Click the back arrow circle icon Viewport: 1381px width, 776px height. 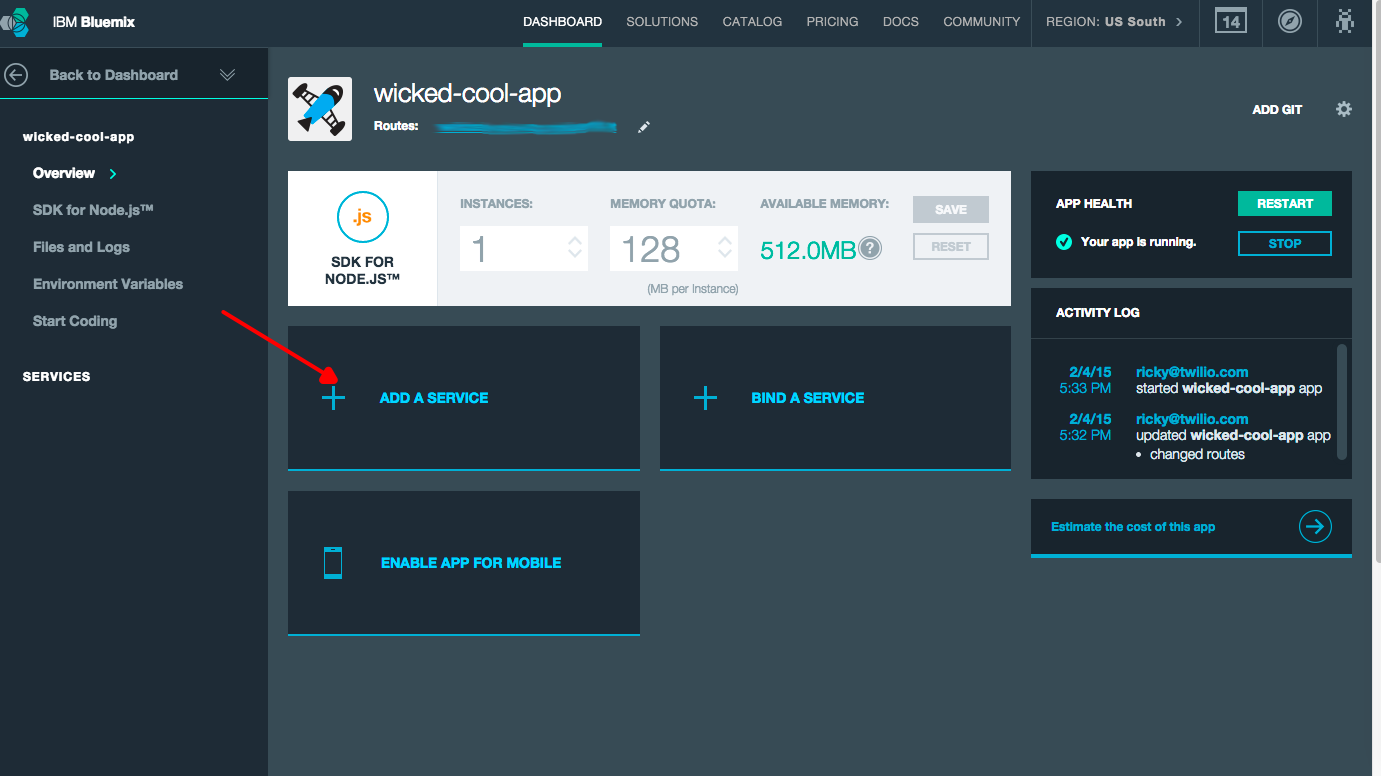tap(15, 74)
